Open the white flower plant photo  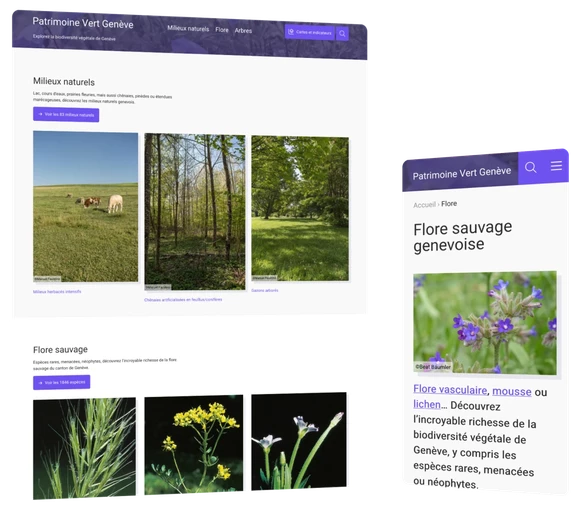coord(299,441)
